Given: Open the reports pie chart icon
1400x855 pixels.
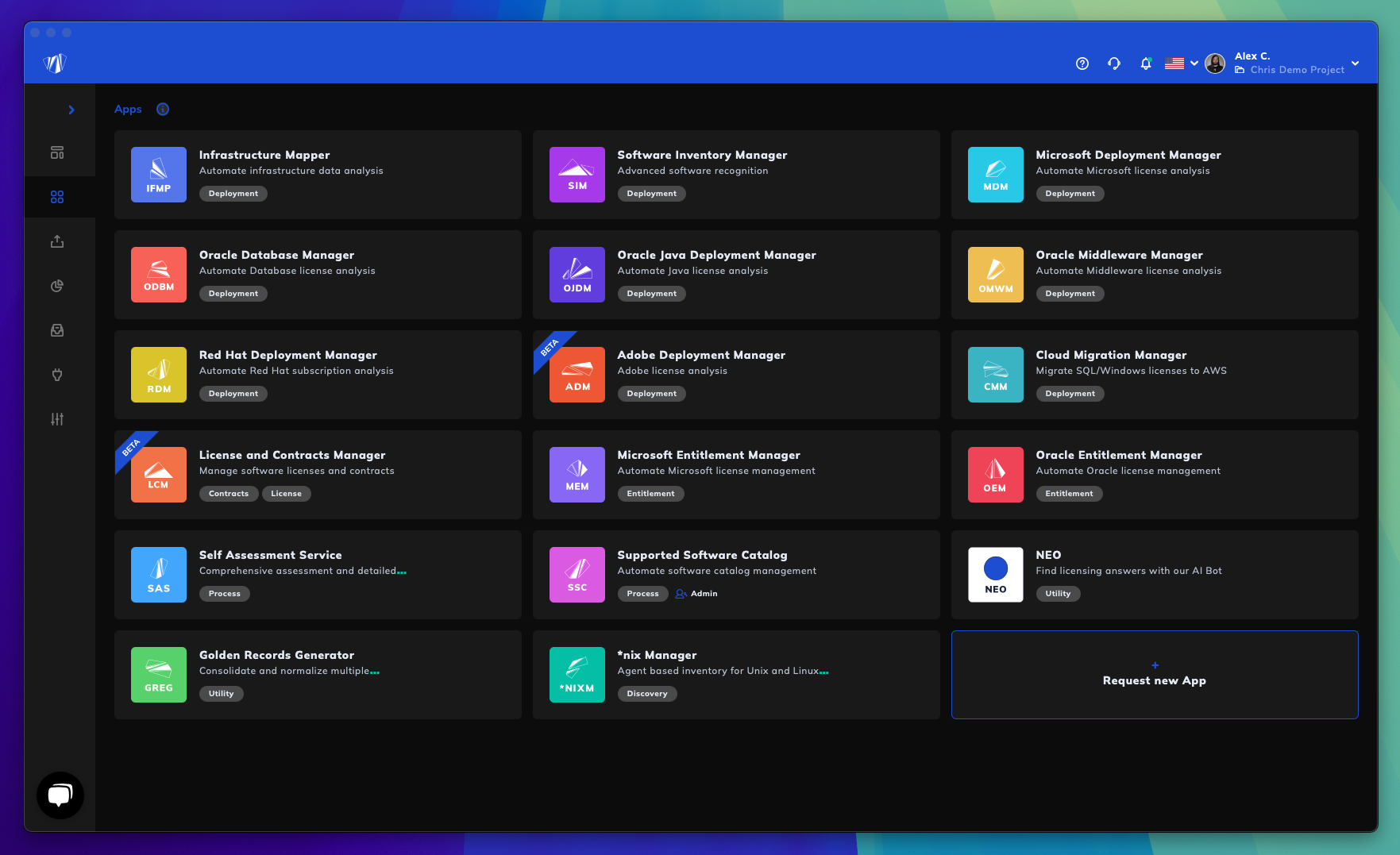Looking at the screenshot, I should click(57, 286).
